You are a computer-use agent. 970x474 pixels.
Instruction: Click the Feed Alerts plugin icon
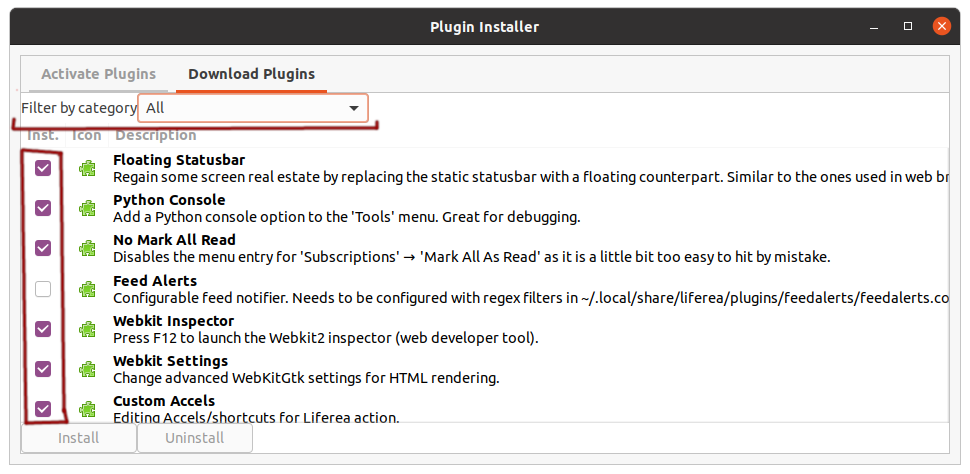point(87,289)
